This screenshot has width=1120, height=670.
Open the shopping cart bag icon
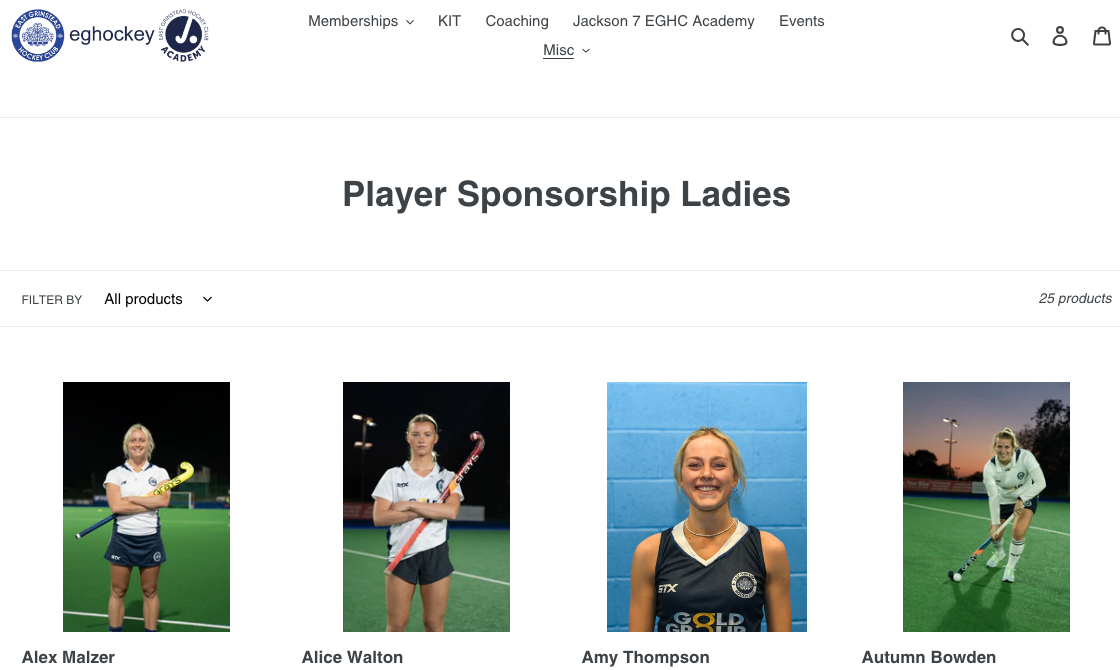(1102, 36)
